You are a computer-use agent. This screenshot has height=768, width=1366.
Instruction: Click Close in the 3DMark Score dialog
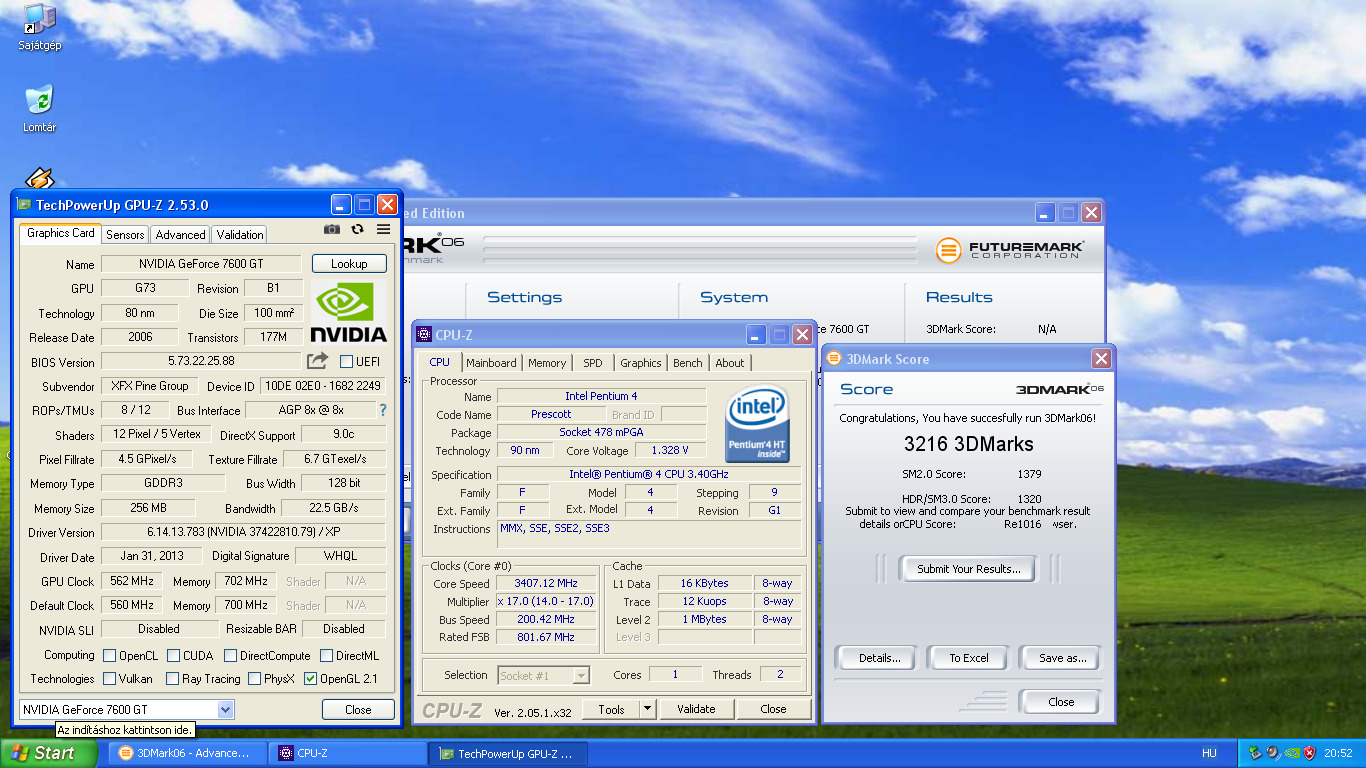point(1061,702)
